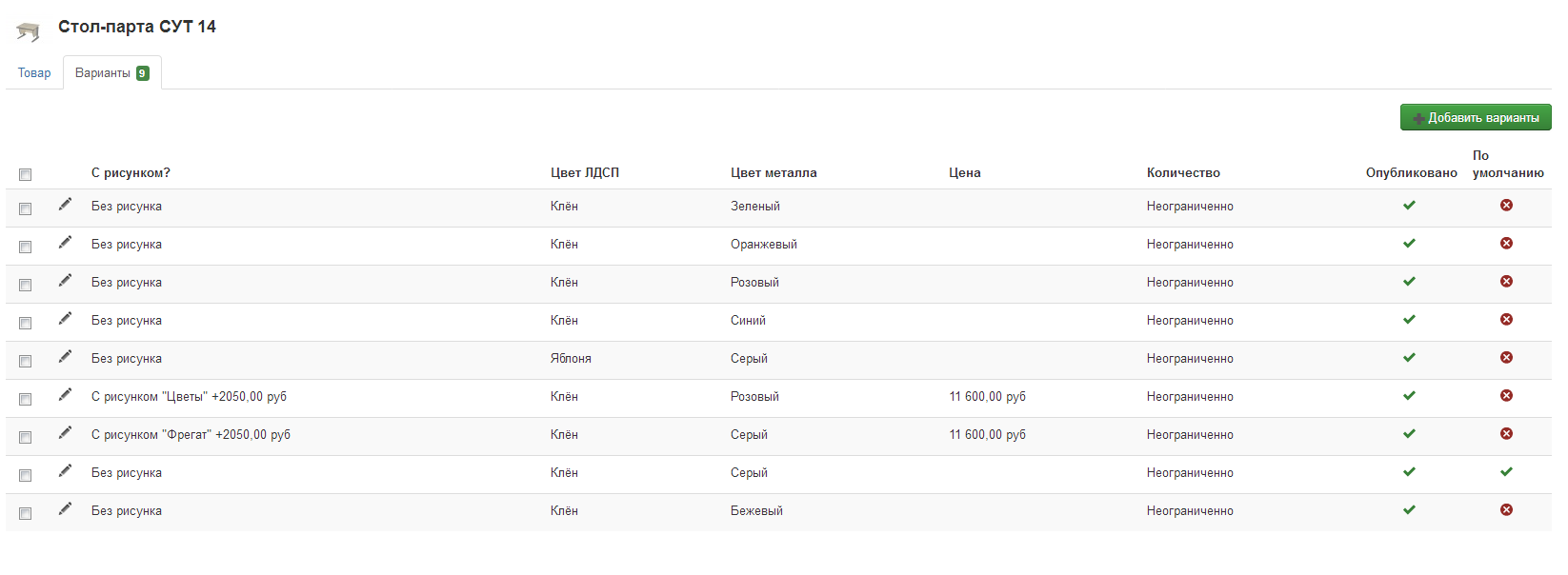Image resolution: width=1568 pixels, height=575 pixels.
Task: Toggle published checkmark for Синий variant
Action: (x=1409, y=320)
